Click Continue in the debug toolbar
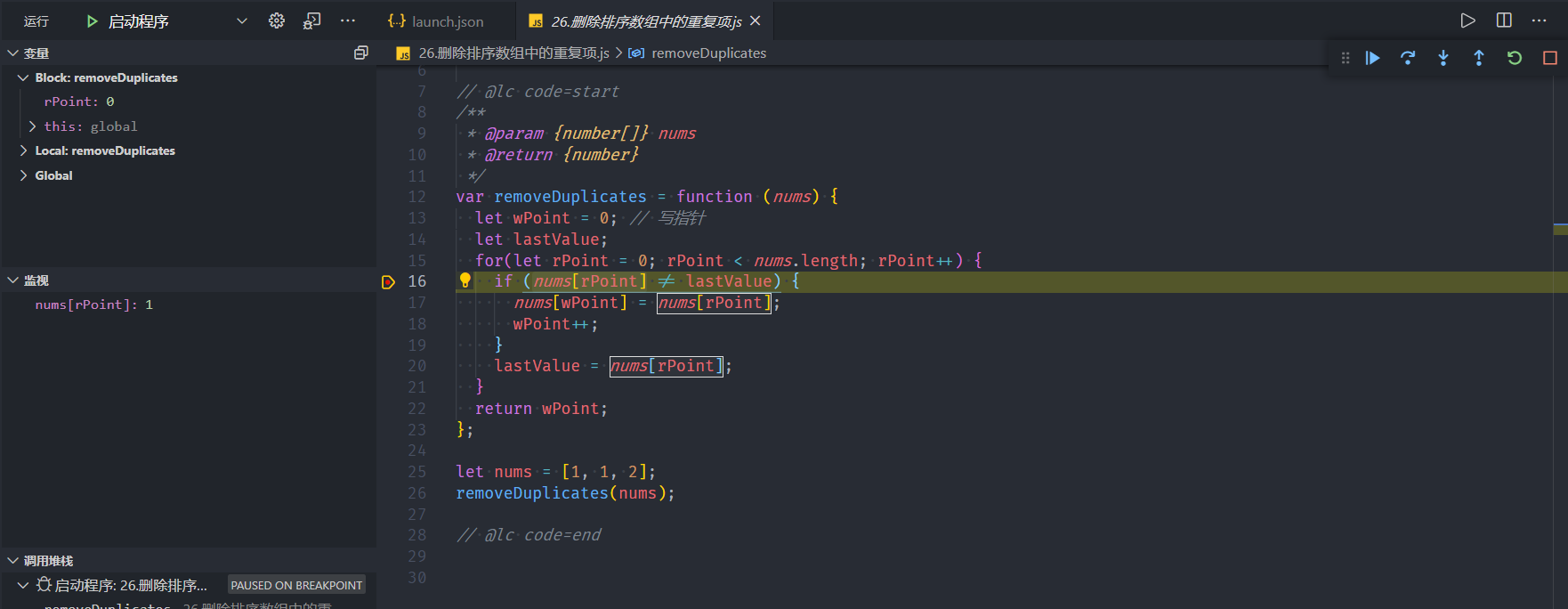 tap(1372, 58)
